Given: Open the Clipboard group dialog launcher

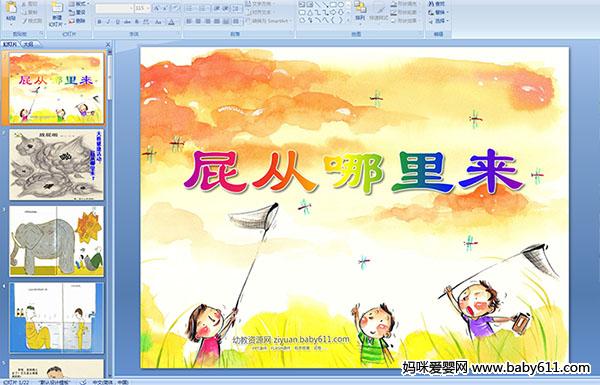Looking at the screenshot, I should click(x=41, y=34).
